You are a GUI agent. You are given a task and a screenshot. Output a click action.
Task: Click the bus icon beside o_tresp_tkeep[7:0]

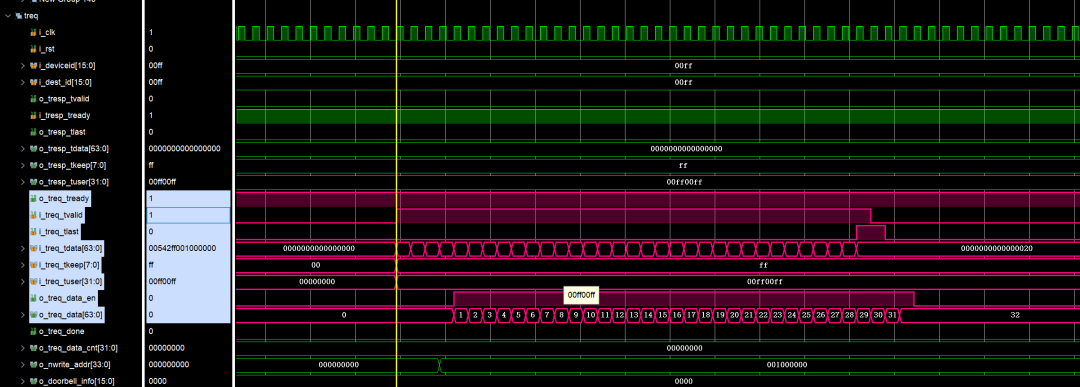pyautogui.click(x=33, y=165)
